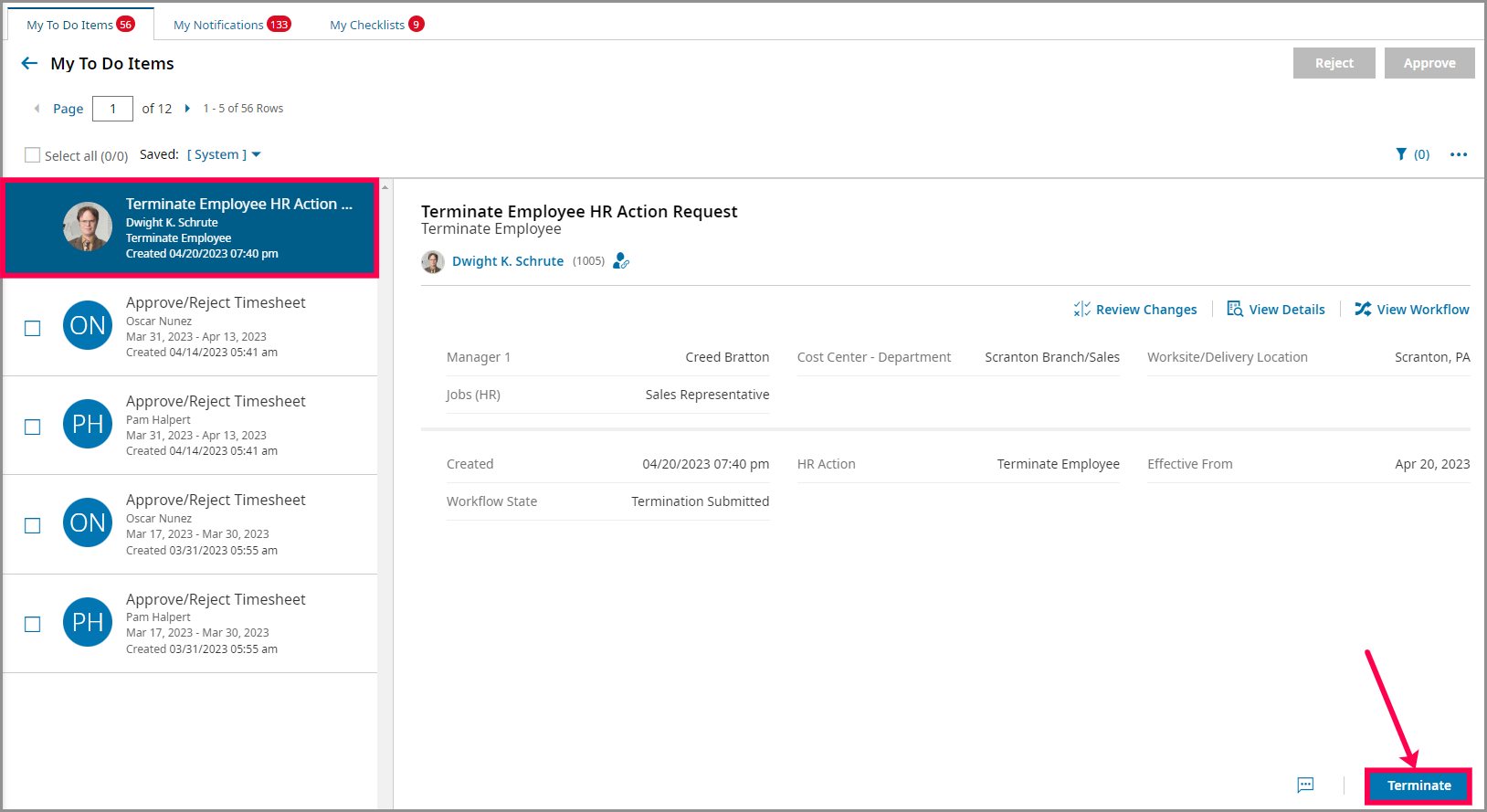
Task: Tick checkbox for Pam Halpert Mar 17 timesheet
Action: click(x=32, y=624)
